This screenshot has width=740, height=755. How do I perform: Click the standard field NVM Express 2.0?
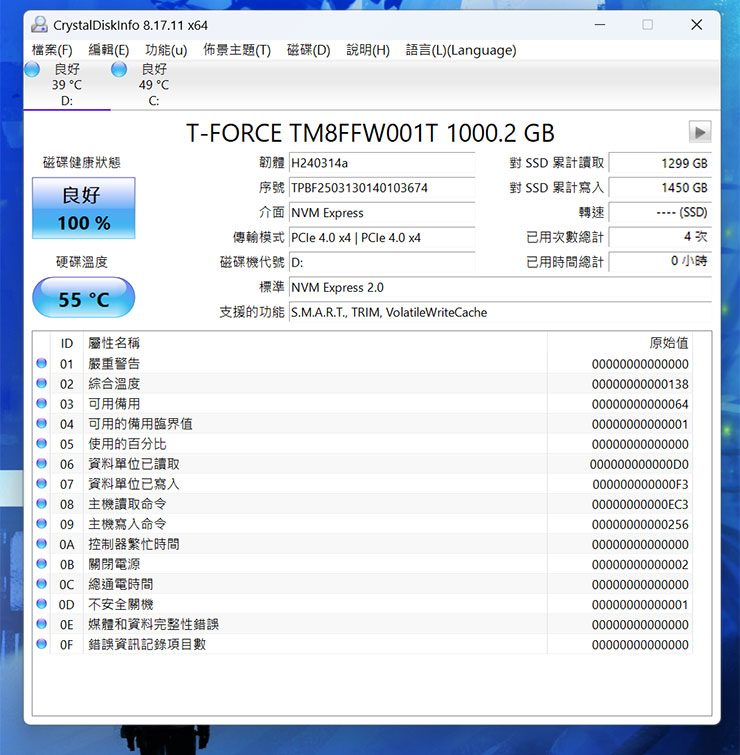coord(500,287)
